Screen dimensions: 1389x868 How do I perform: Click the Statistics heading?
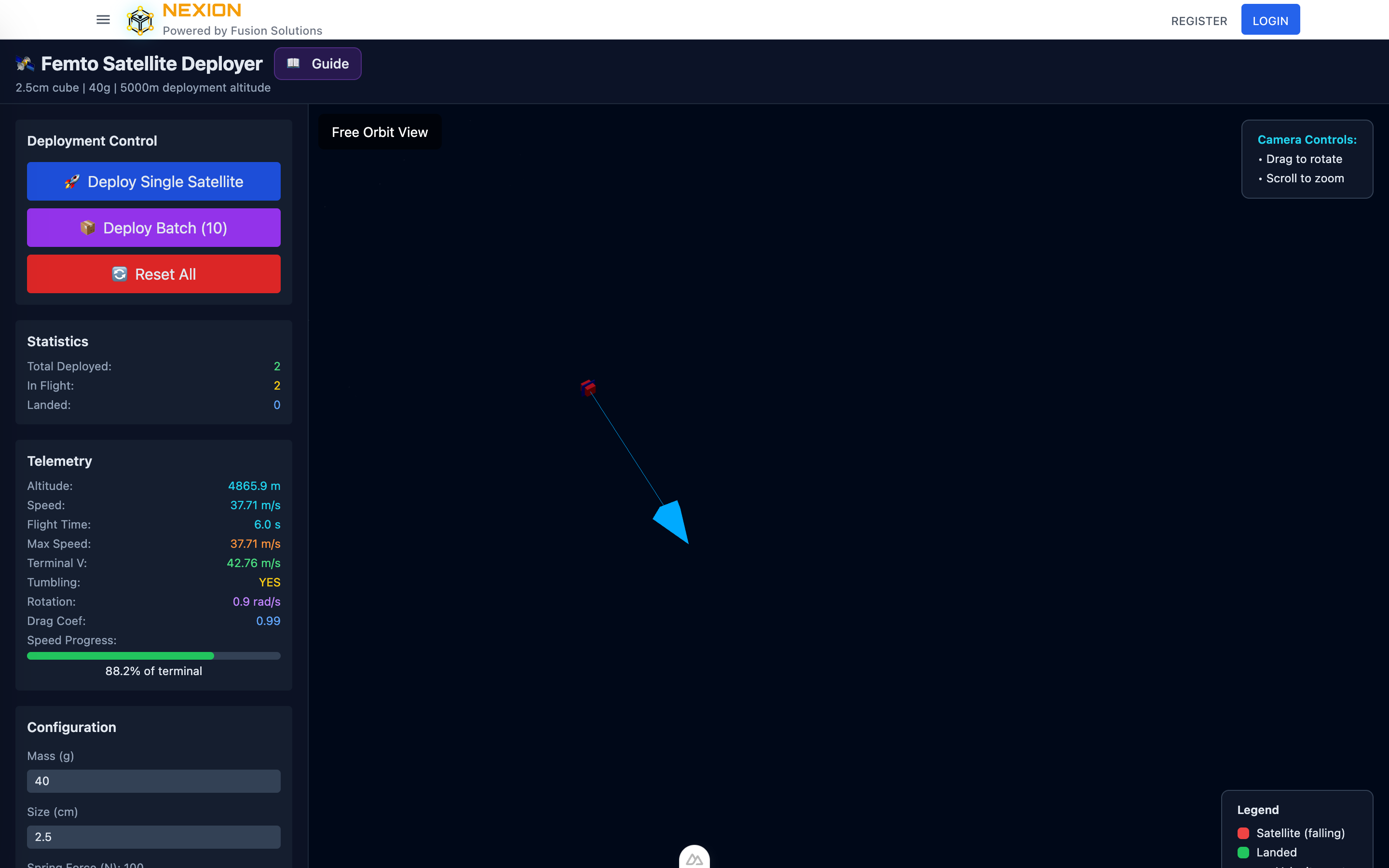(x=58, y=341)
